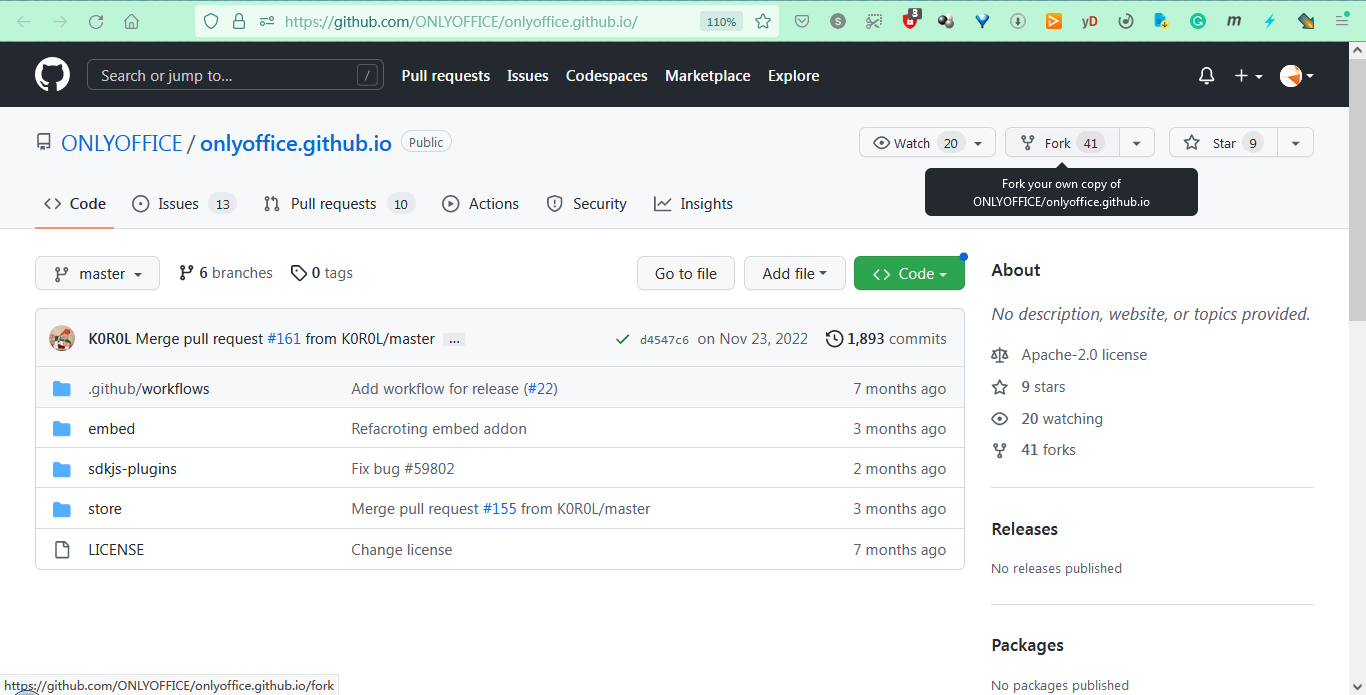
Task: Open the Packages heading link
Action: [x=1027, y=645]
